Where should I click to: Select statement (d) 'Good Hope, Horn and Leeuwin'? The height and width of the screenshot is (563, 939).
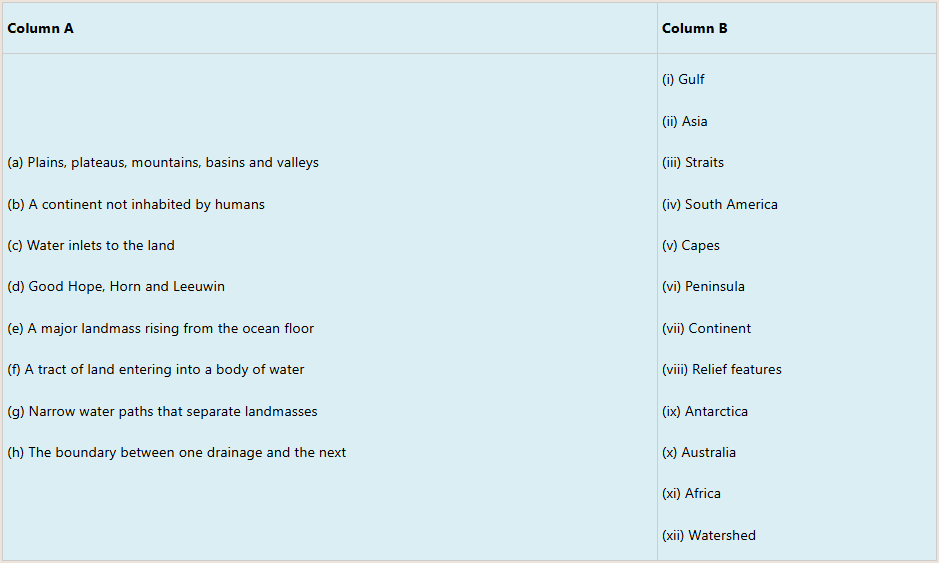[116, 286]
